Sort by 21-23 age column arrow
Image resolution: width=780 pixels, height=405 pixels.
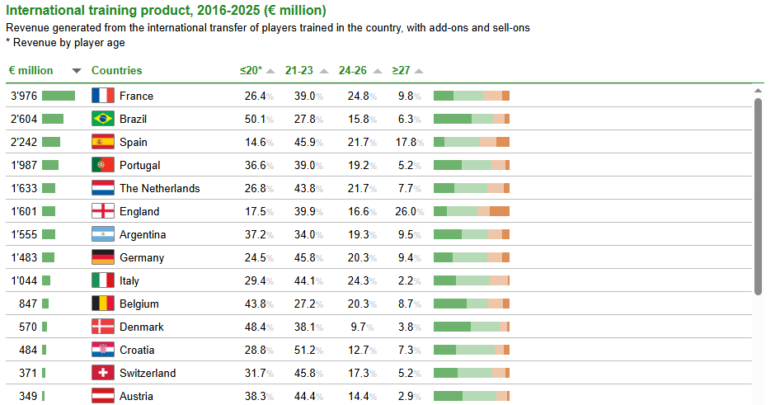325,71
